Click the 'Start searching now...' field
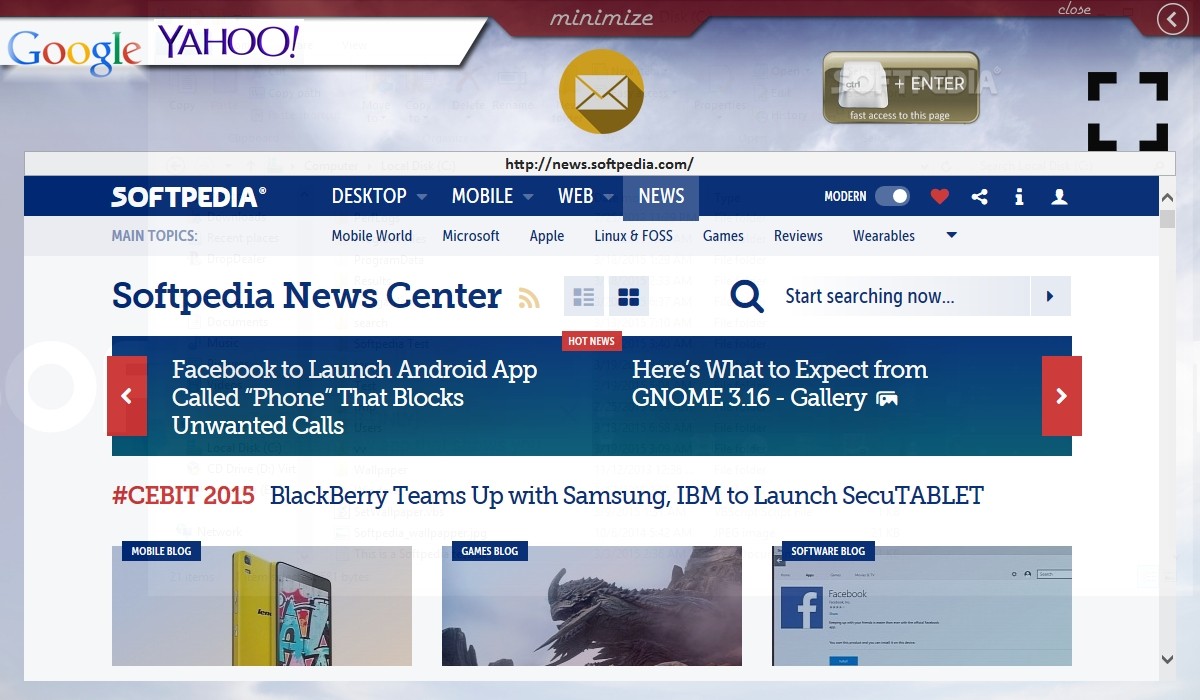The height and width of the screenshot is (700, 1200). (x=900, y=296)
